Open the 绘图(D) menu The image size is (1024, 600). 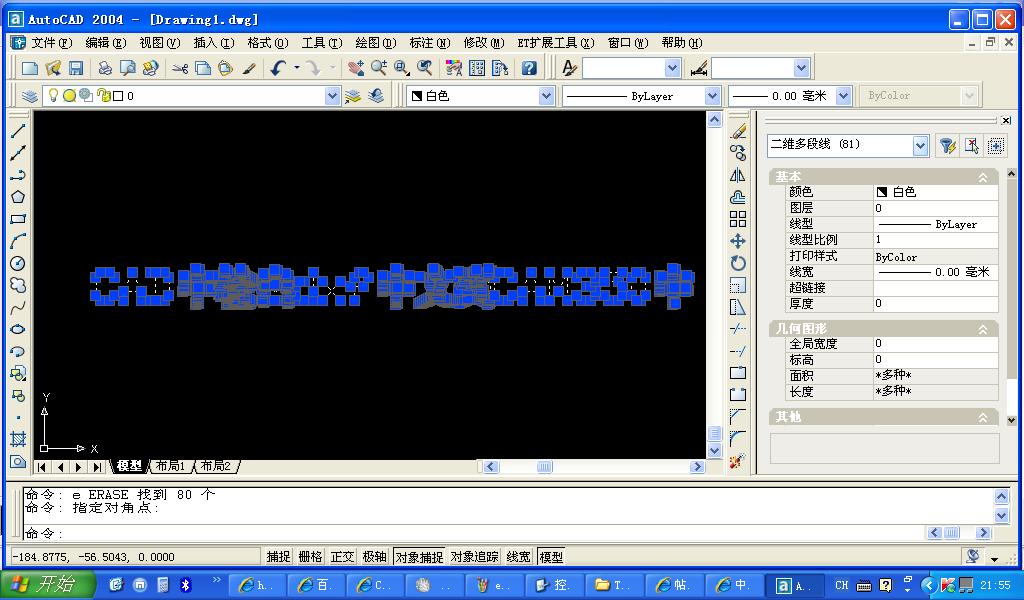coord(376,43)
